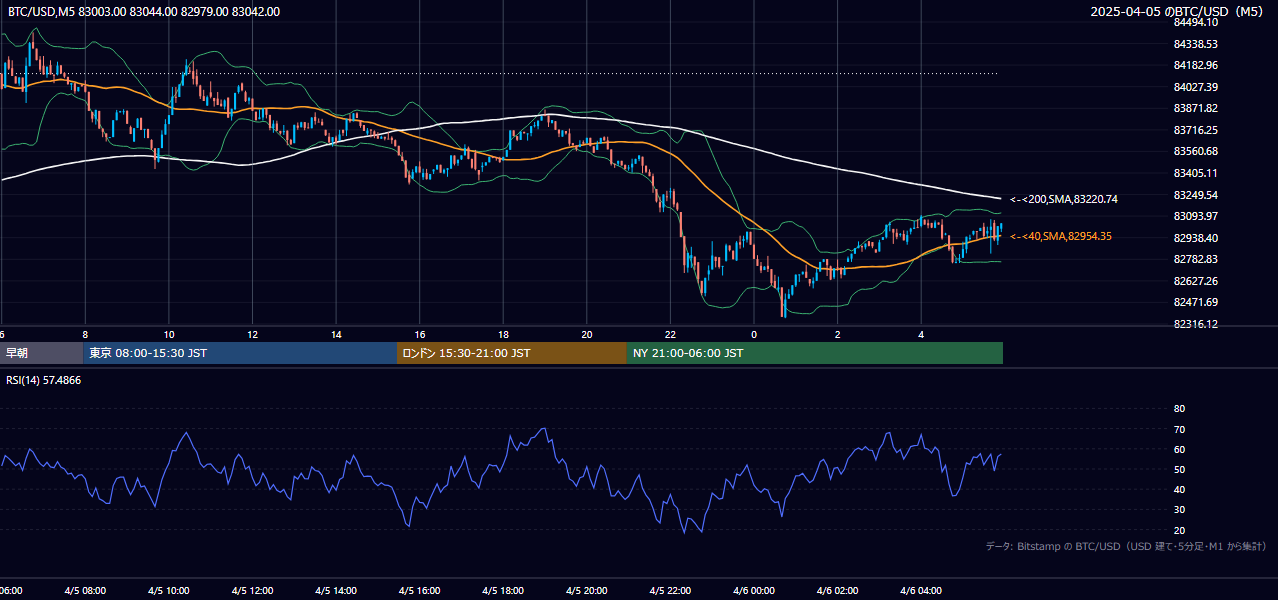Click the 4/5 10:00 time label
Screen dimensions: 1278x600
[169, 591]
